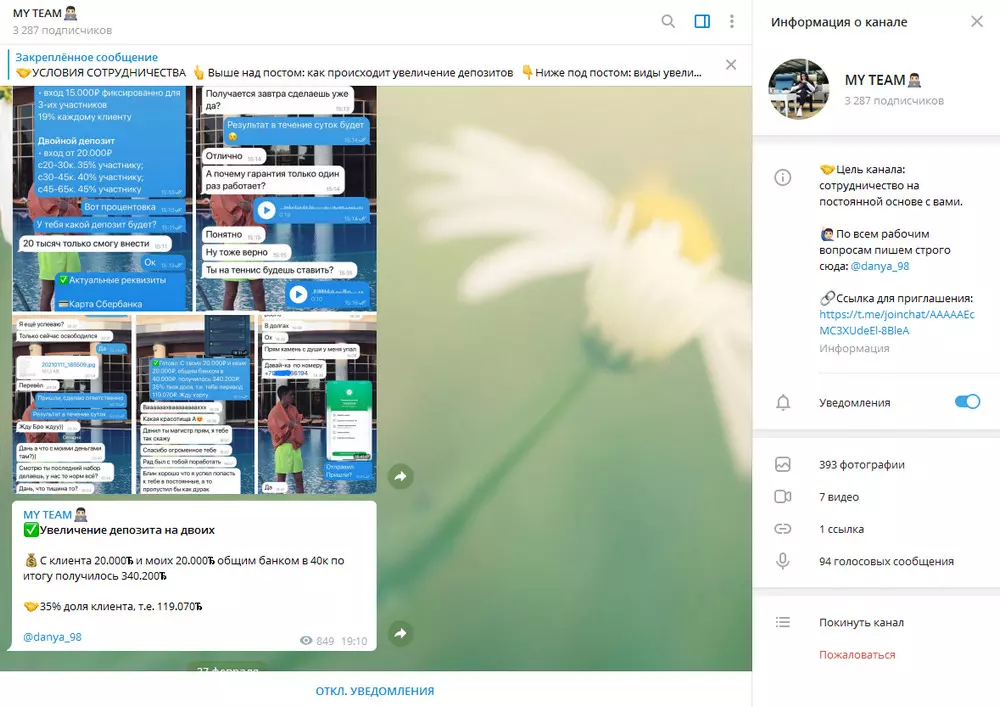This screenshot has height=707, width=1000.
Task: Click the link icon next to ссылка
Action: 783,528
